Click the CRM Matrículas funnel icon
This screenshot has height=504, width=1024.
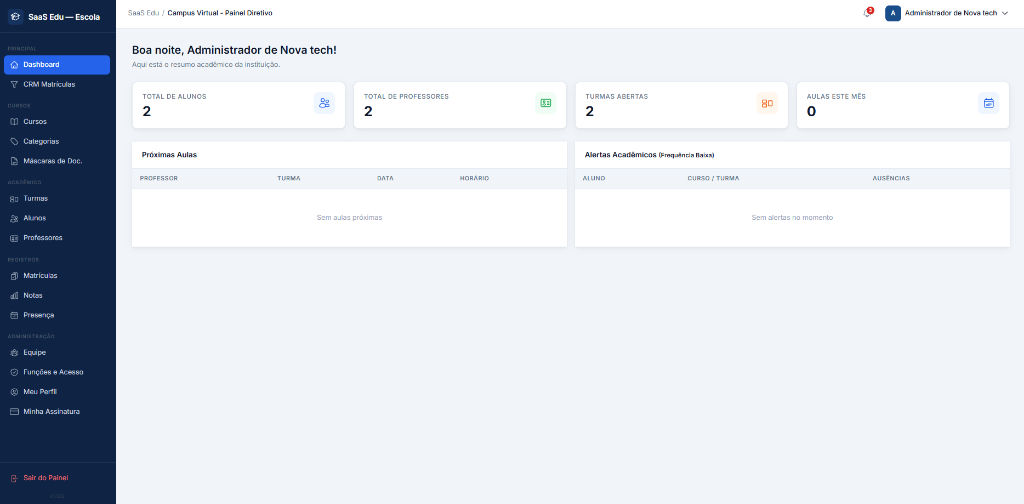[14, 84]
